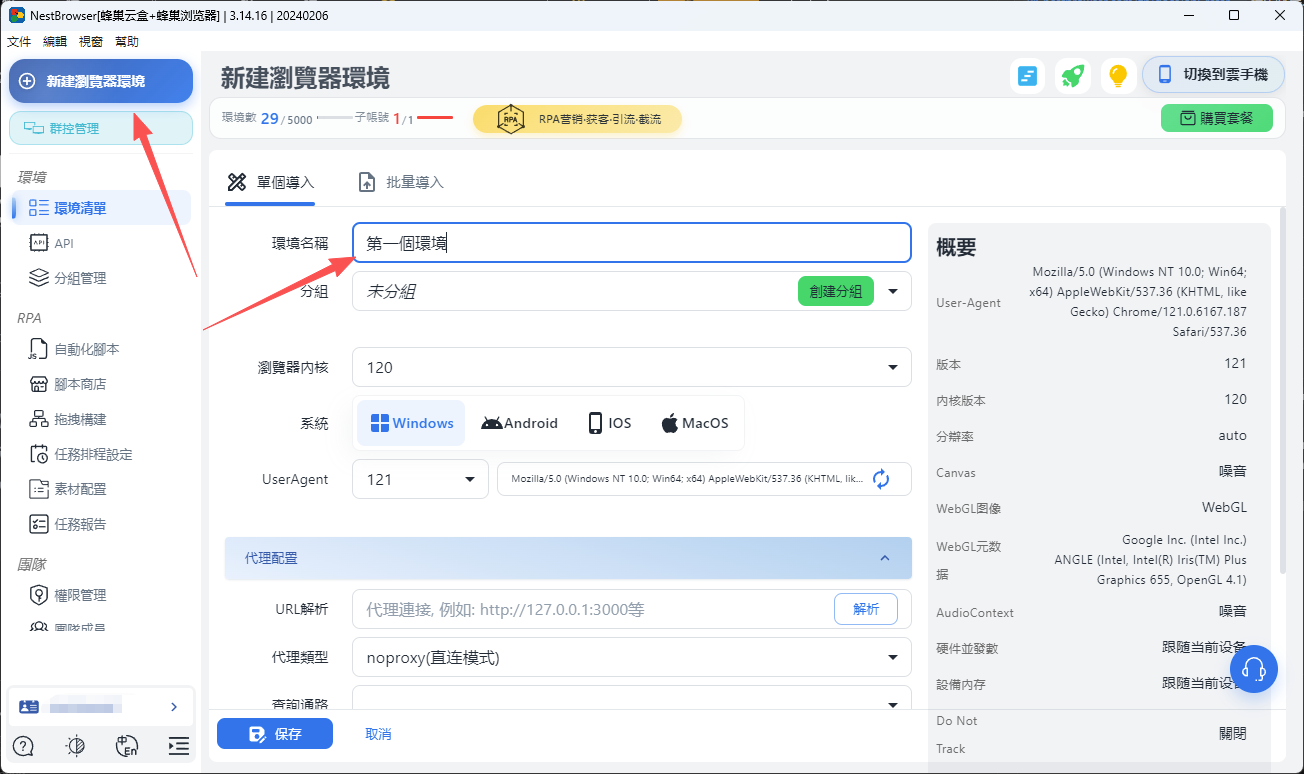Open the 腳本商店 from the RPA sidebar
Screen dimensions: 1304x774
[85, 383]
